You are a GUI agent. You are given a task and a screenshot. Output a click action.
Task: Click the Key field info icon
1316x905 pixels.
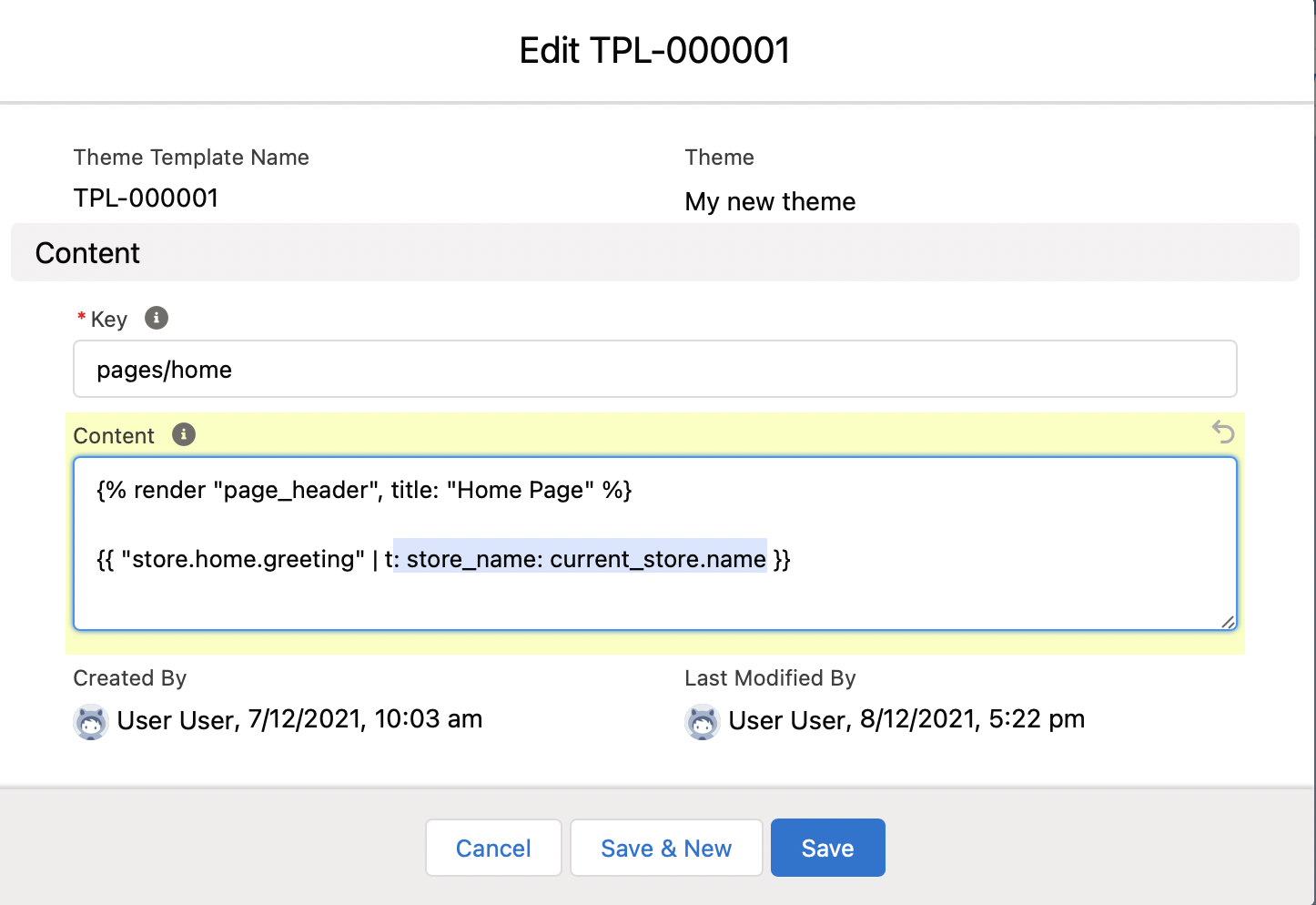pyautogui.click(x=157, y=318)
